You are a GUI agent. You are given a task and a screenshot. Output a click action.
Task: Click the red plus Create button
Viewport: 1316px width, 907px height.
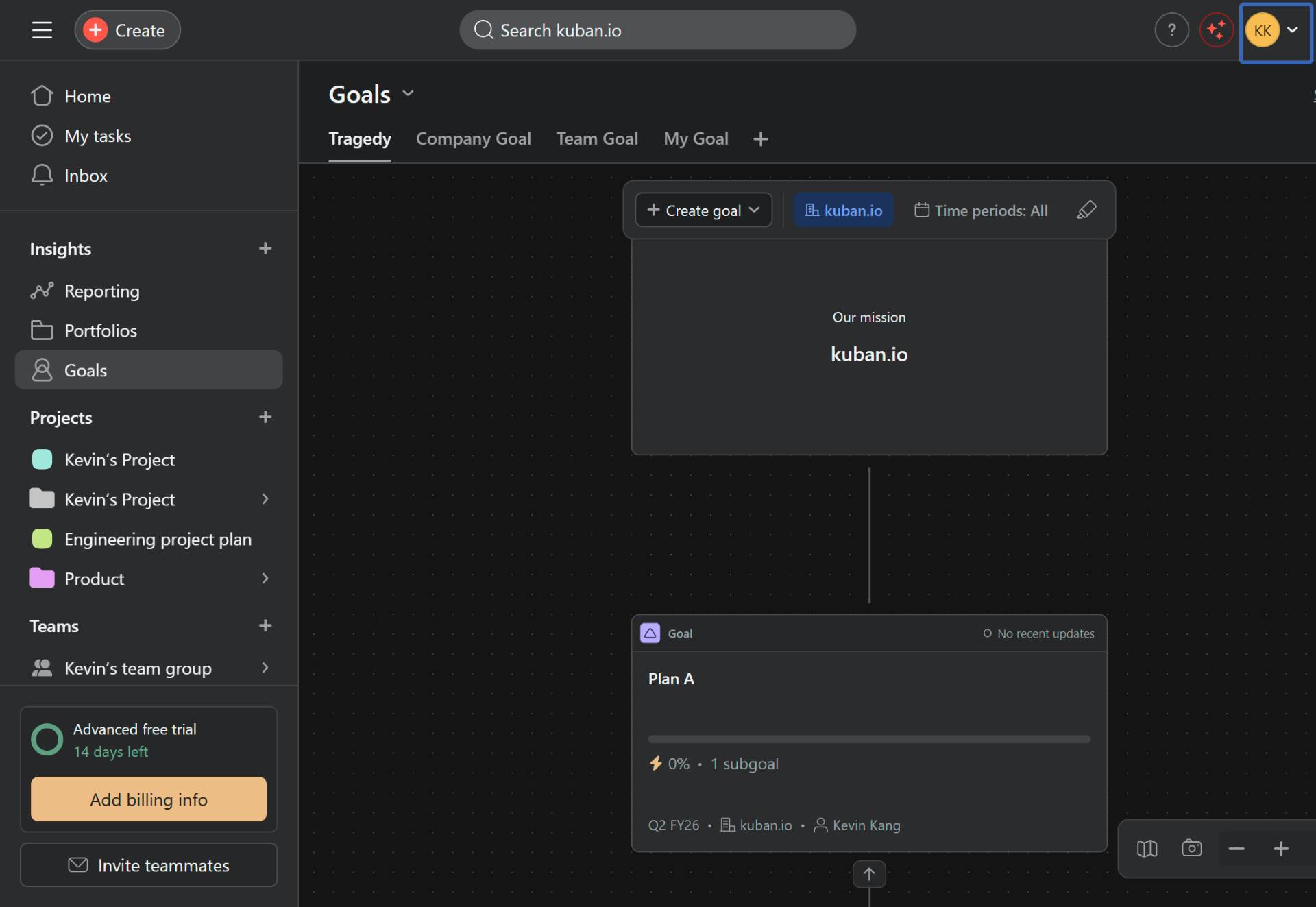(127, 30)
